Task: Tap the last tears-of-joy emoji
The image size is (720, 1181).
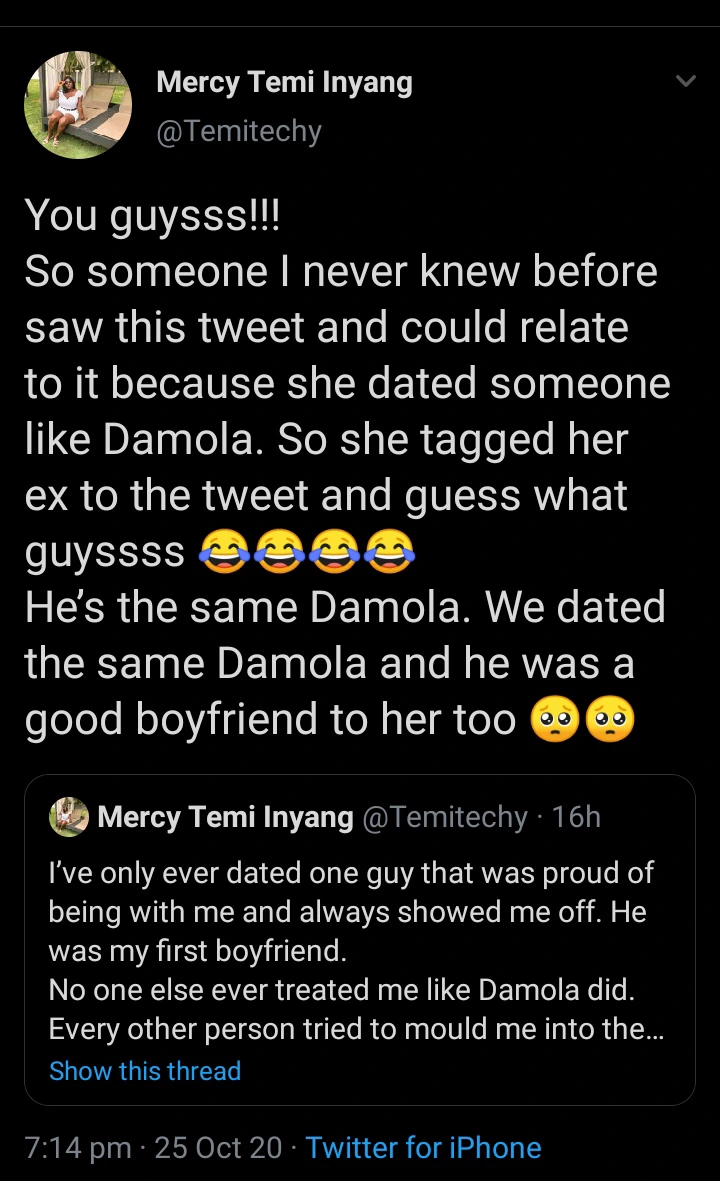Action: [x=389, y=552]
